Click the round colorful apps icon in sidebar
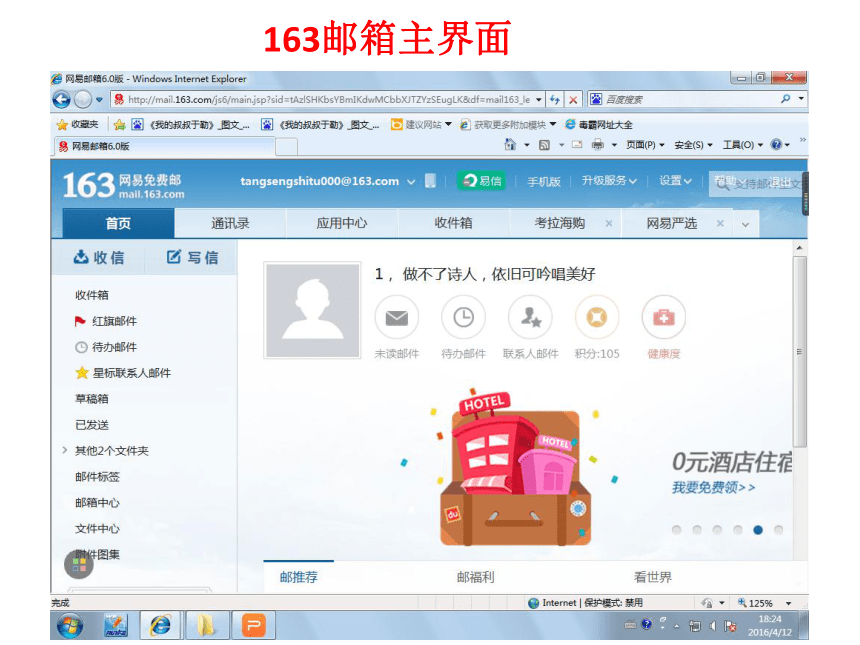The width and height of the screenshot is (860, 645). click(79, 564)
